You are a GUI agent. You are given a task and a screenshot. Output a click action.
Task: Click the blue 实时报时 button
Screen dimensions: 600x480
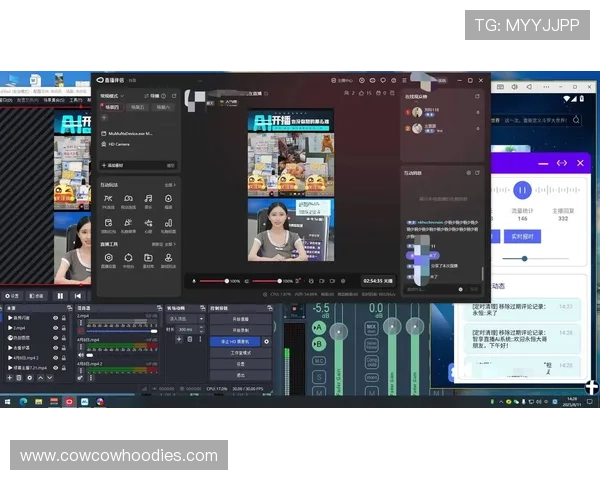pos(522,237)
